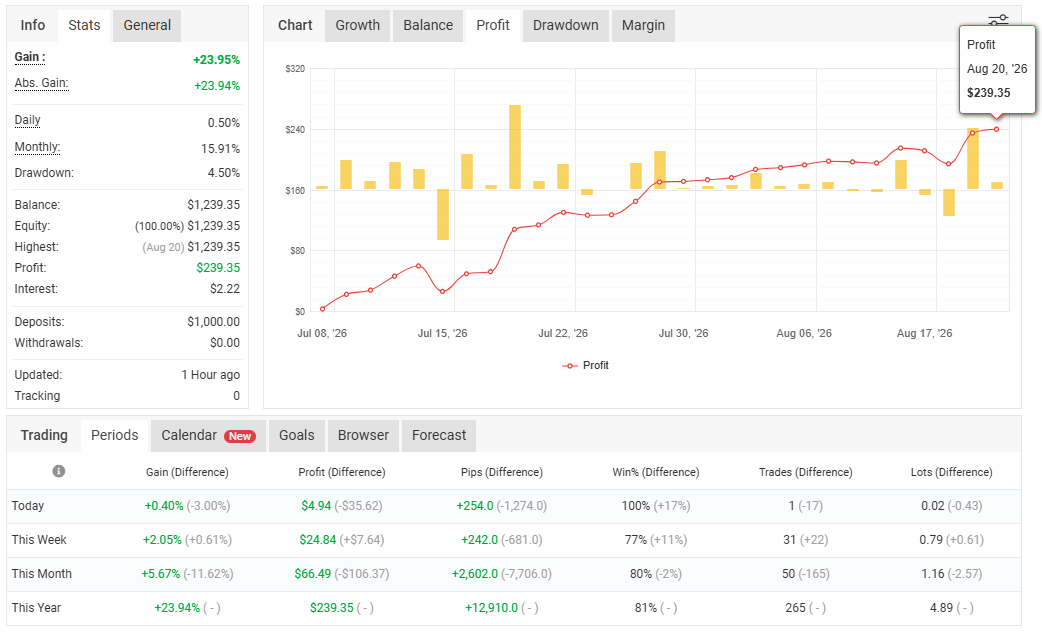Click the $239.35 value in chart tooltip

click(x=988, y=93)
